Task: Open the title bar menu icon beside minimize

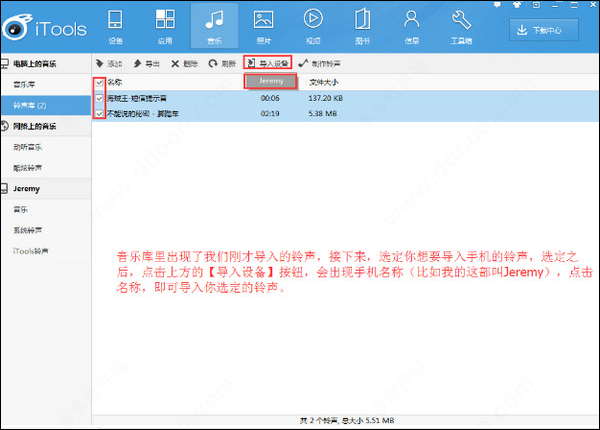Action: (536, 5)
